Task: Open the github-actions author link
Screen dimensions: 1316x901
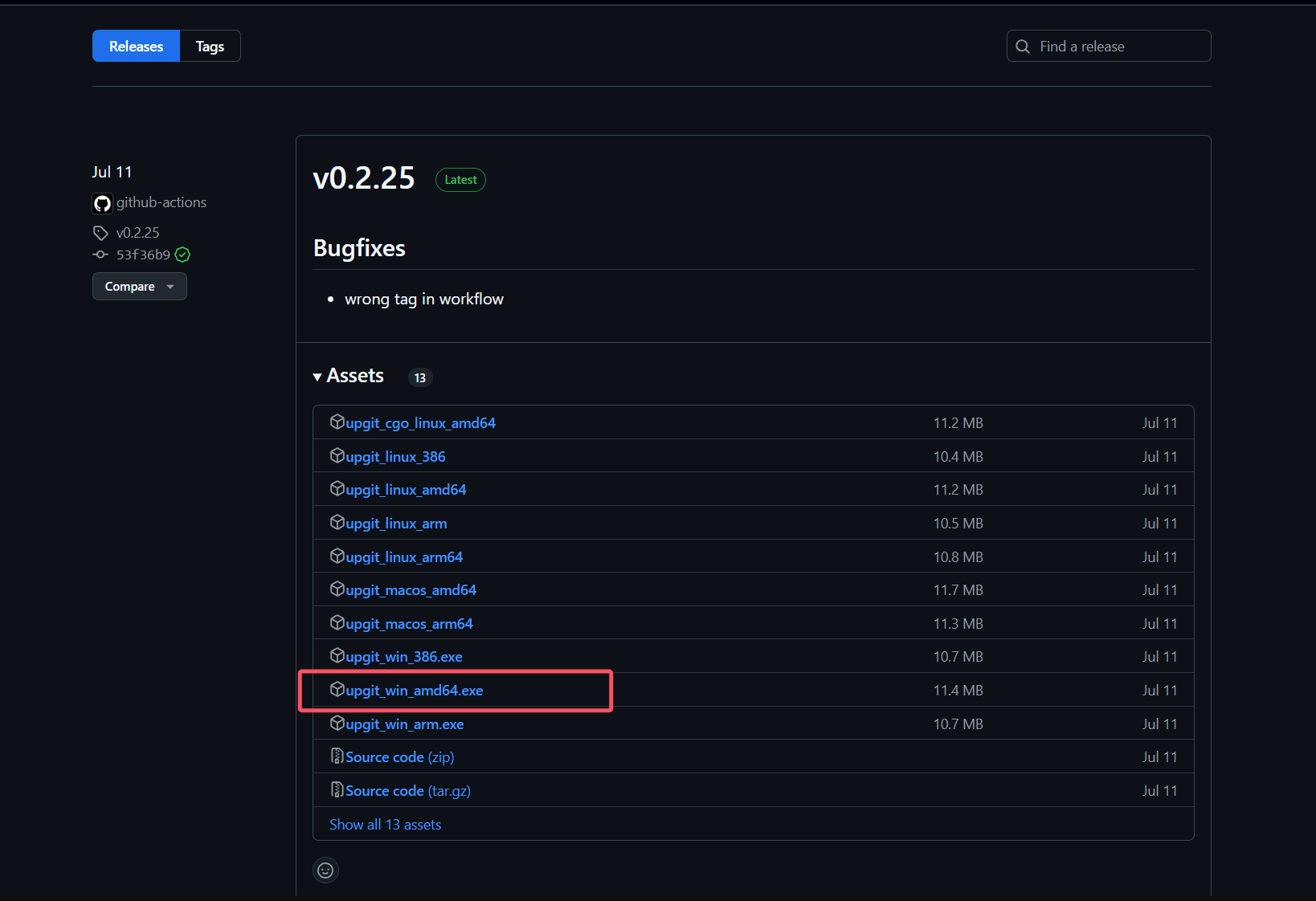Action: 161,202
